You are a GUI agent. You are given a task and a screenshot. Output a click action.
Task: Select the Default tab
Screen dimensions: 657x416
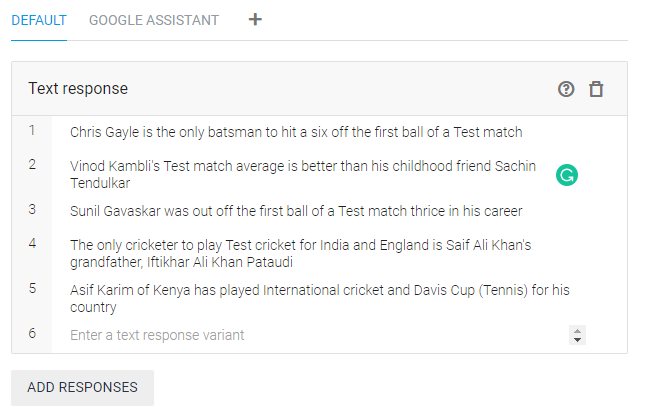(39, 20)
